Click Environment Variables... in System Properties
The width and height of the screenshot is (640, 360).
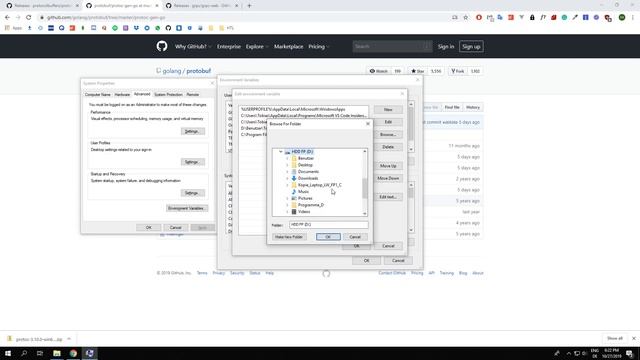coord(187,208)
